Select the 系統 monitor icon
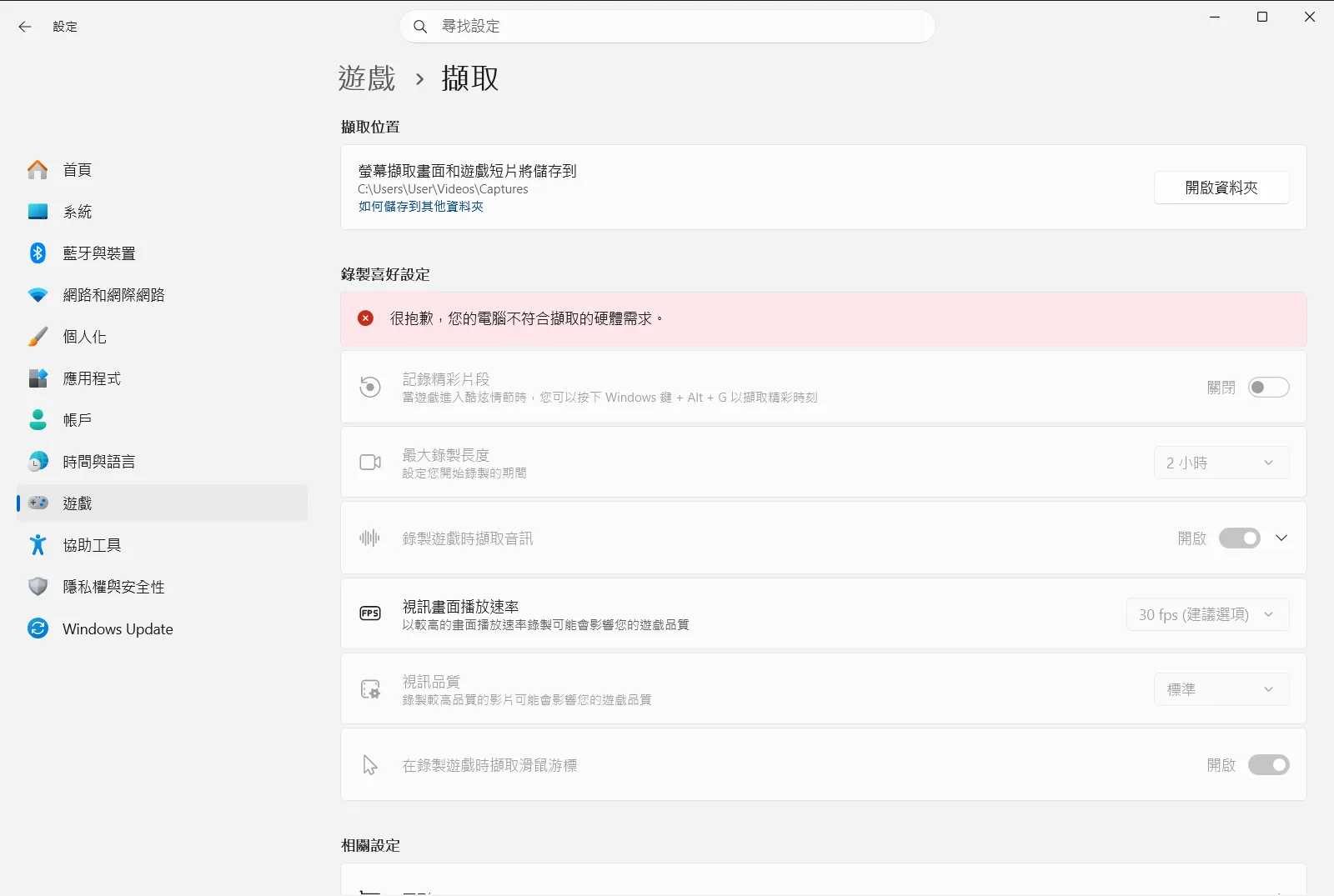 coord(38,212)
